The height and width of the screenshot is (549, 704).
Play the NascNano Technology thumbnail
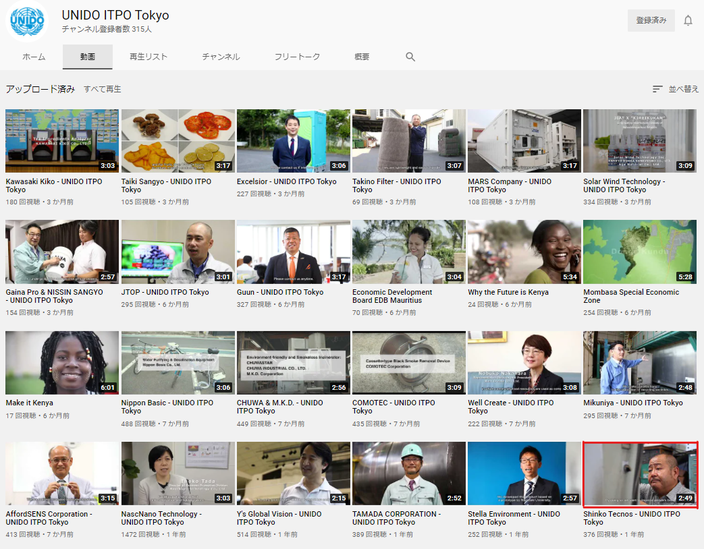[x=178, y=474]
